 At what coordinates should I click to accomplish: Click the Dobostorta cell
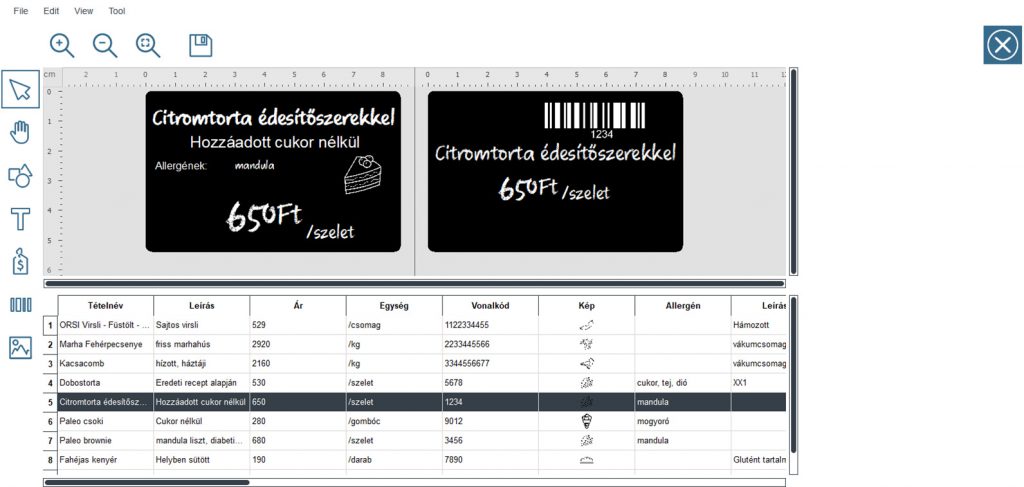[x=106, y=383]
